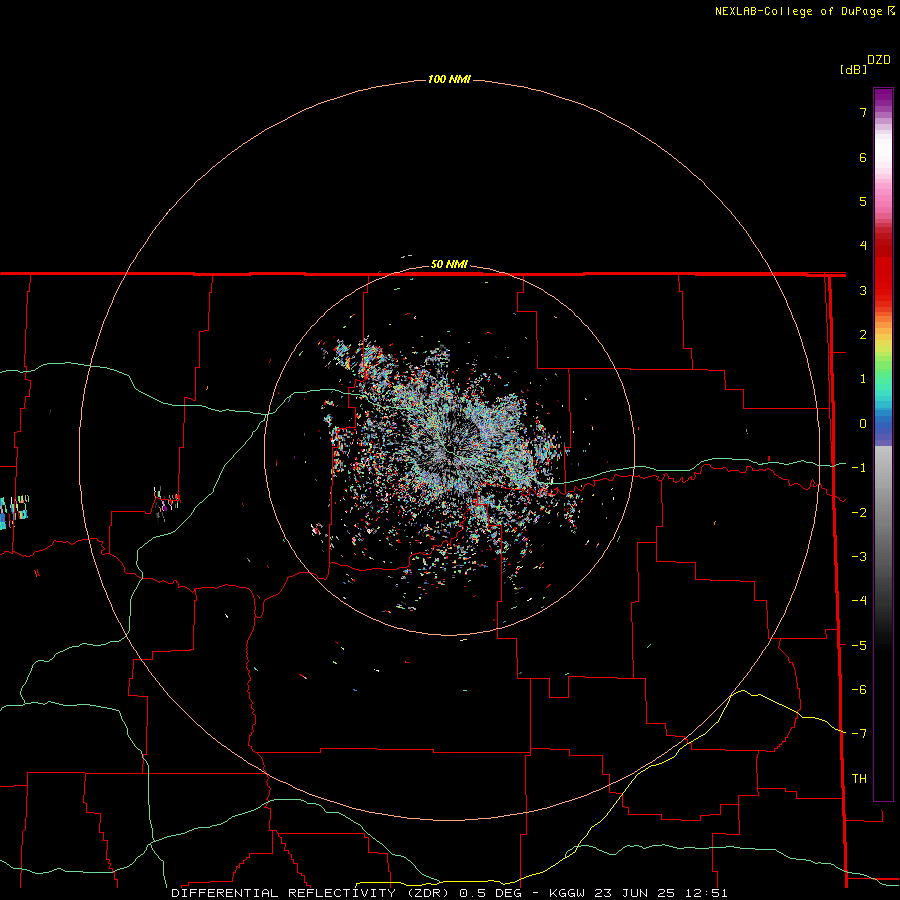The image size is (900, 900).
Task: Select the "DZD" legend title
Action: coord(879,60)
